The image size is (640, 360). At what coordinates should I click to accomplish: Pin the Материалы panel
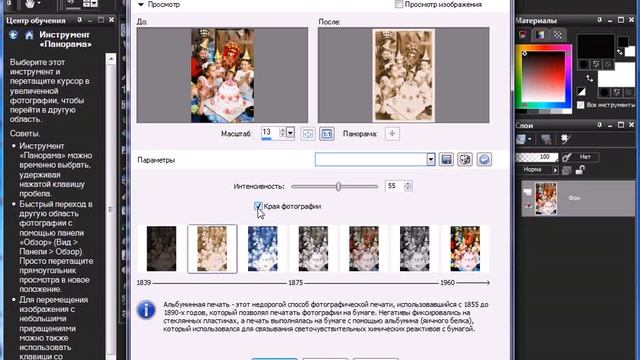pos(599,20)
